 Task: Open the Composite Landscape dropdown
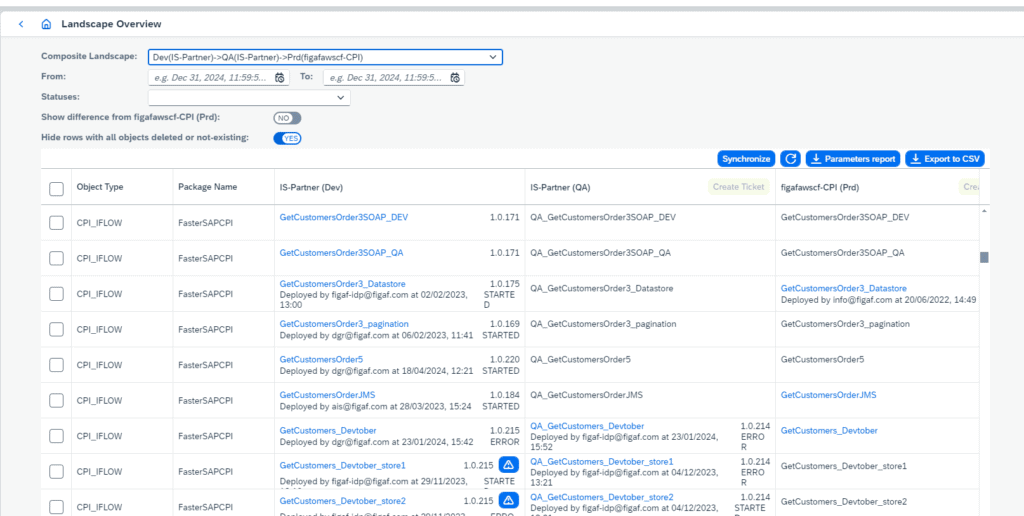tap(325, 57)
